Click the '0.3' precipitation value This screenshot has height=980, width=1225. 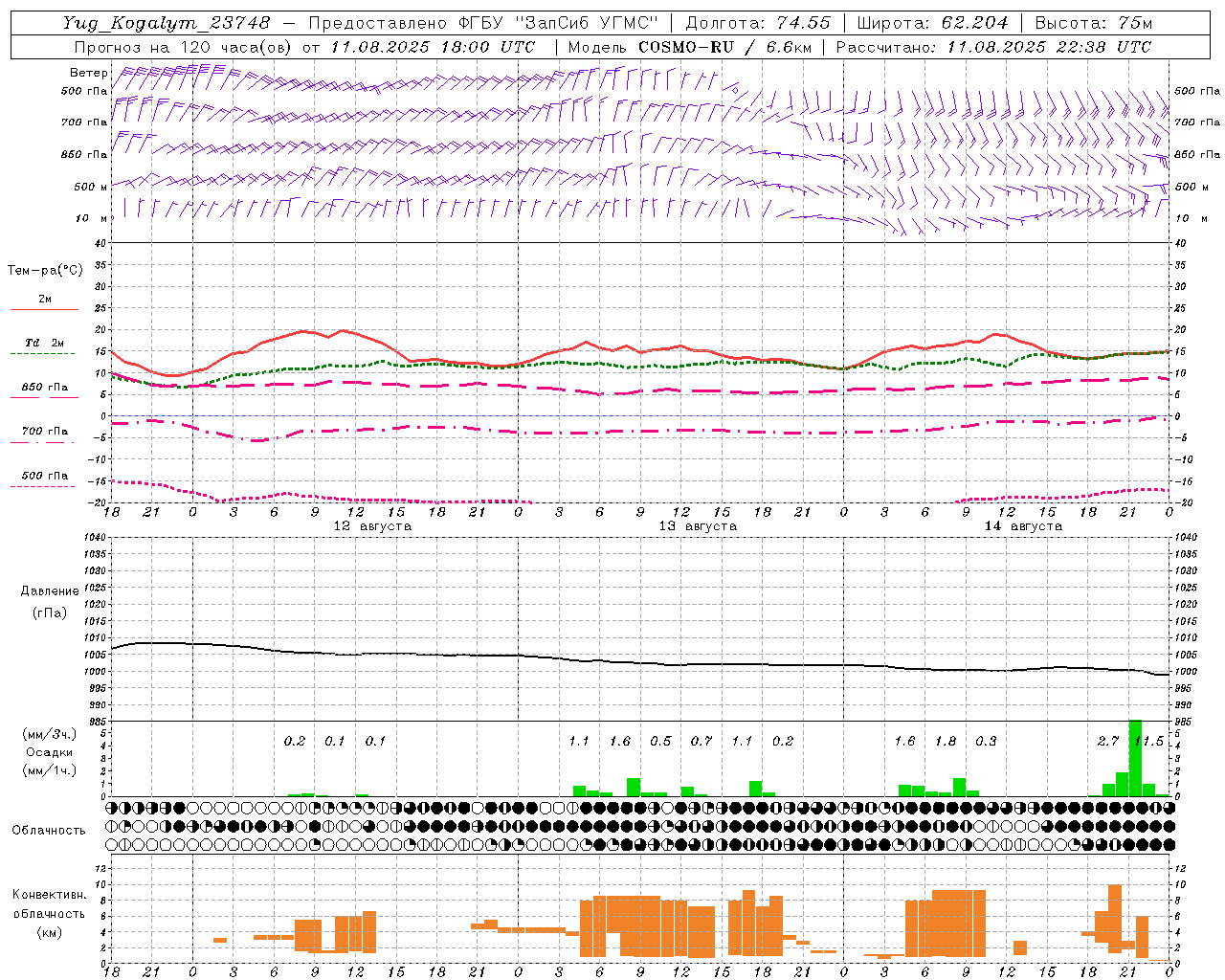(x=986, y=742)
